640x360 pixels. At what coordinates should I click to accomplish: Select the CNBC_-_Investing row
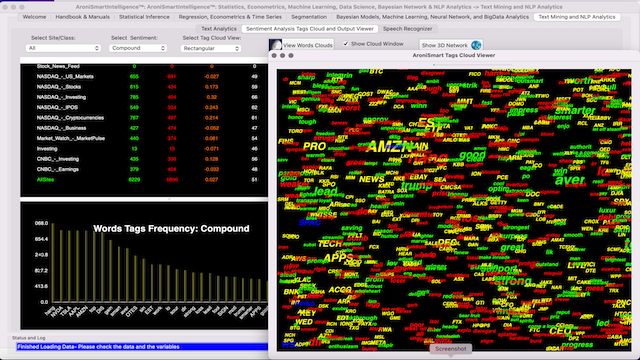pos(144,159)
